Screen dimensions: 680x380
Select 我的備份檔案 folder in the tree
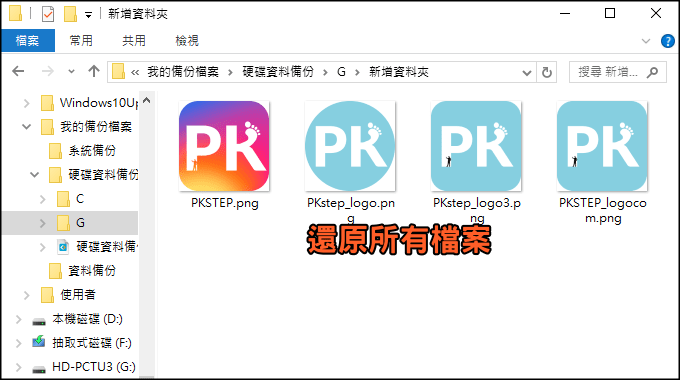point(96,127)
